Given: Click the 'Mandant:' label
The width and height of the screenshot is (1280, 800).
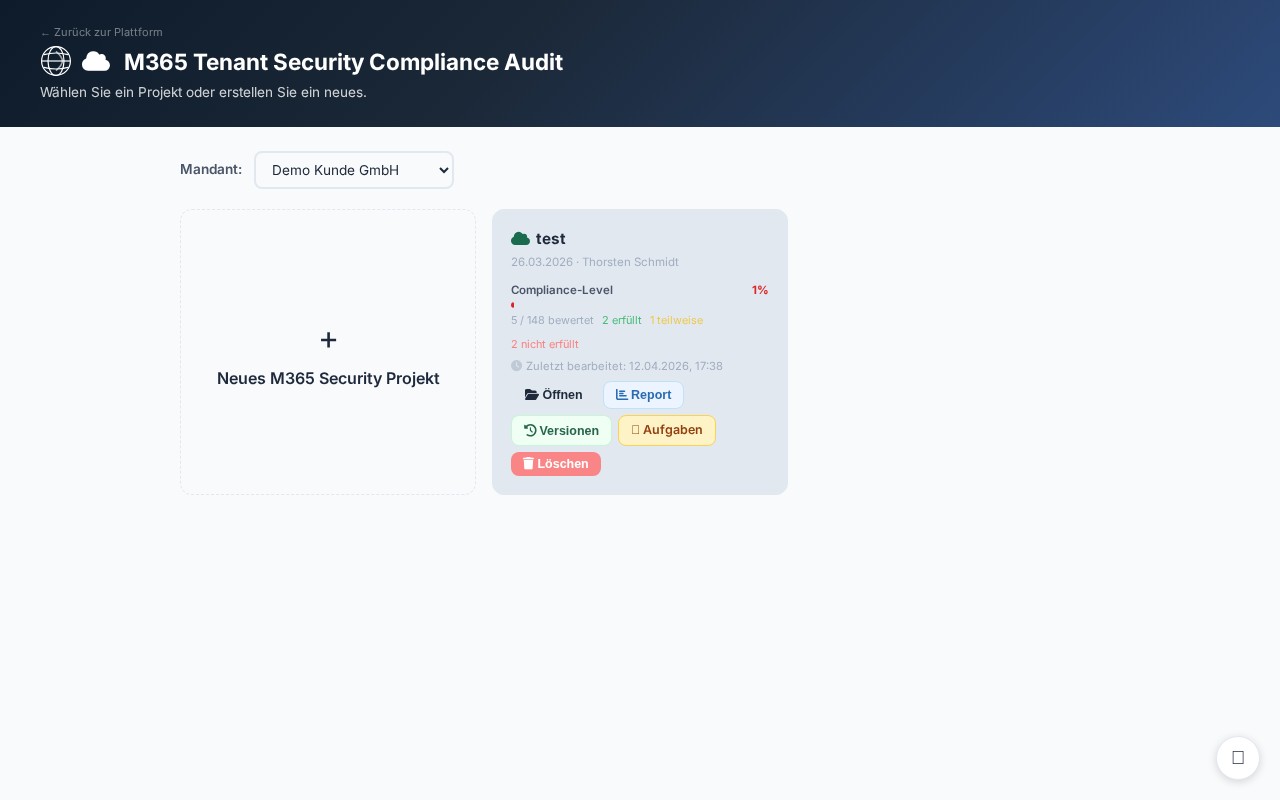Looking at the screenshot, I should click(x=211, y=169).
